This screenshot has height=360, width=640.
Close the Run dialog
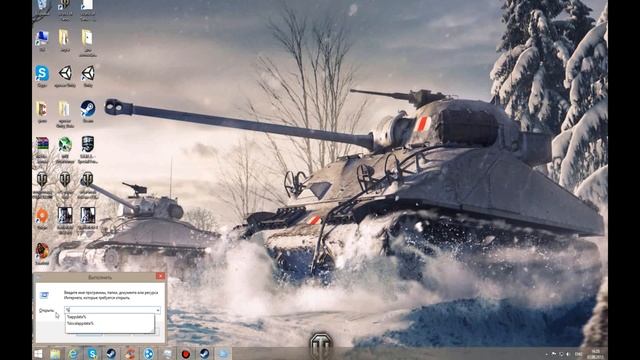coord(160,276)
